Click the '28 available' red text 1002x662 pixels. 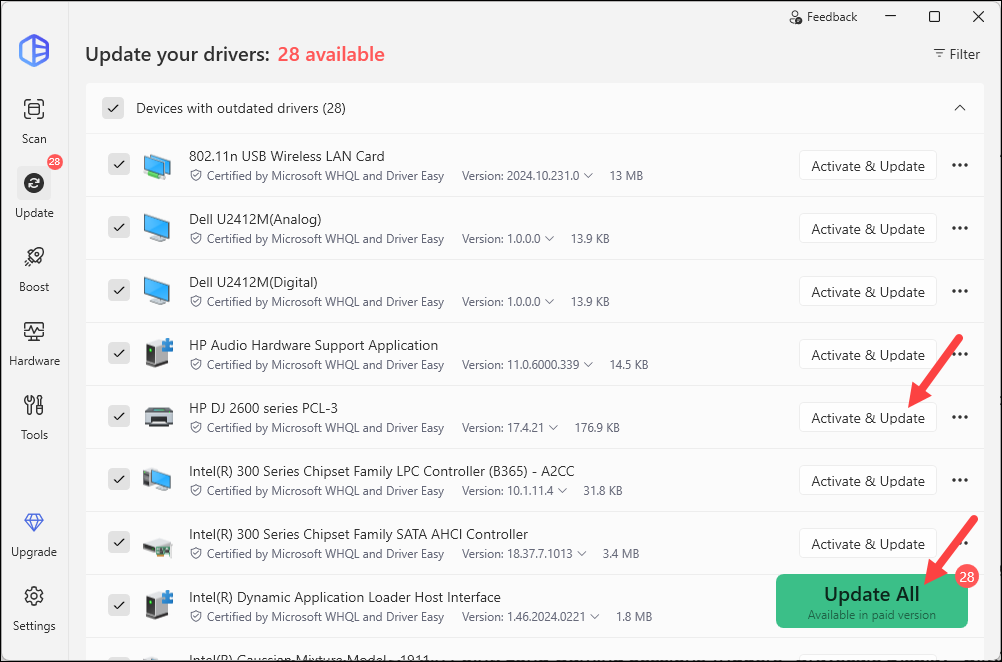pyautogui.click(x=331, y=54)
